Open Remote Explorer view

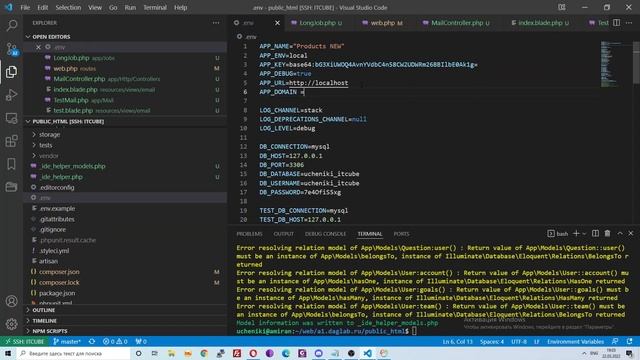tap(11, 118)
